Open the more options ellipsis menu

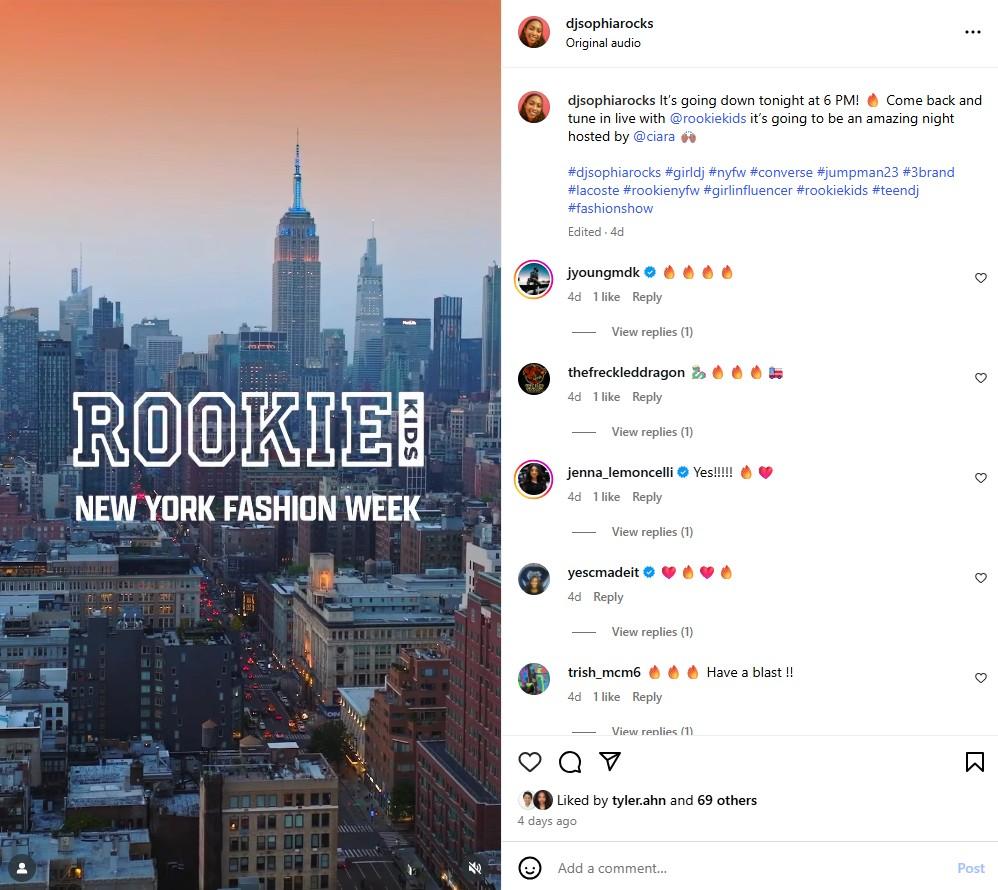[x=973, y=32]
